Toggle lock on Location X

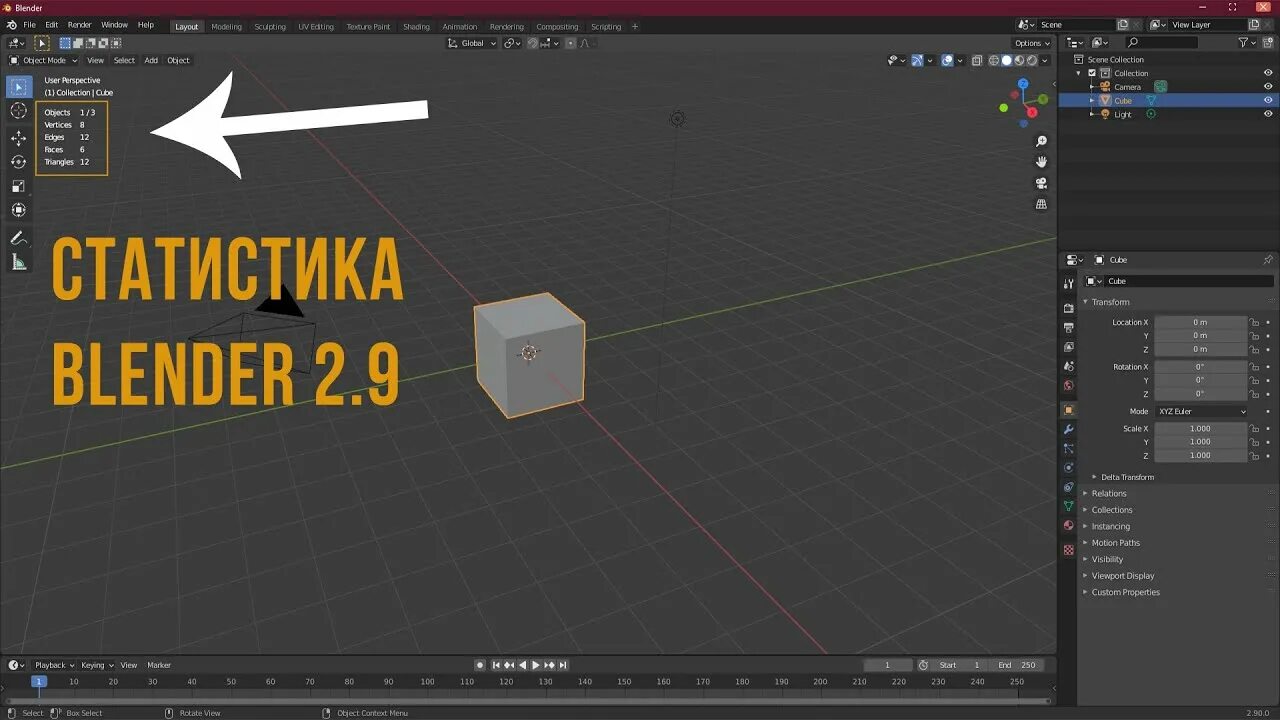(1254, 322)
